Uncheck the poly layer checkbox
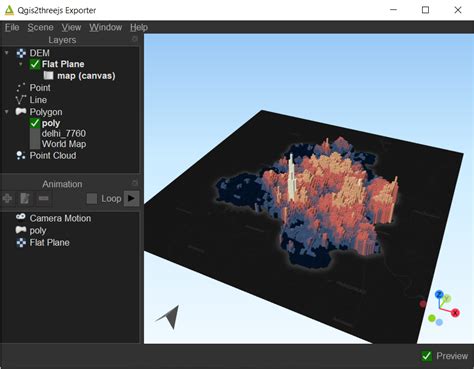Viewport: 474px width, 369px height. (35, 123)
